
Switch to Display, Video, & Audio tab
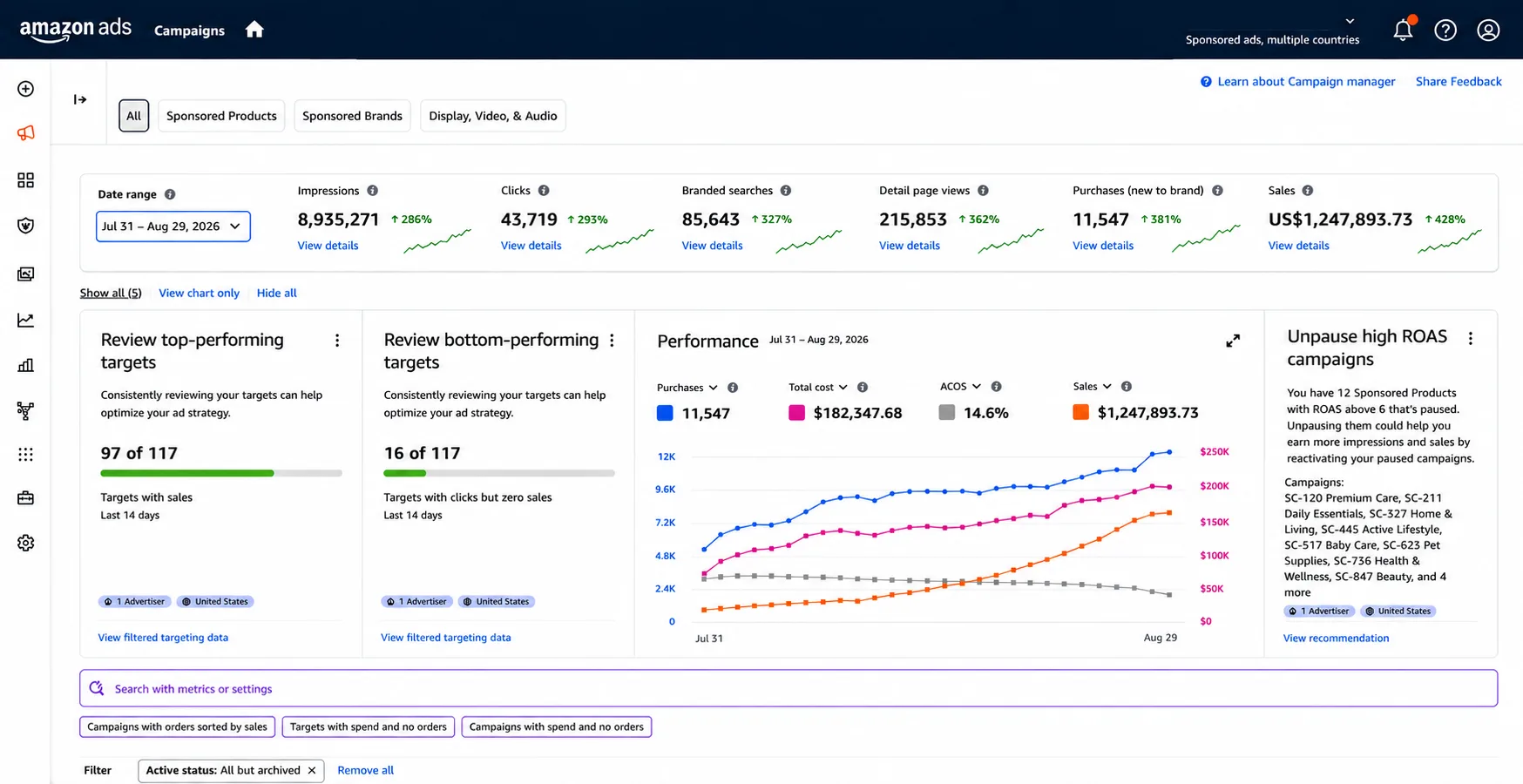(x=493, y=116)
